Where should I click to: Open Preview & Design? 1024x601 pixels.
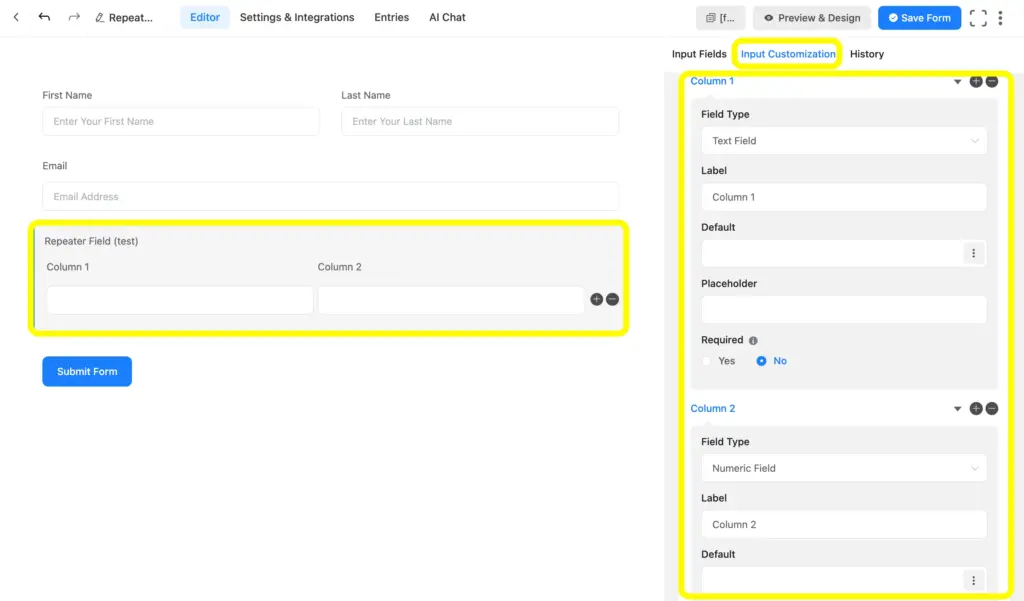812,18
